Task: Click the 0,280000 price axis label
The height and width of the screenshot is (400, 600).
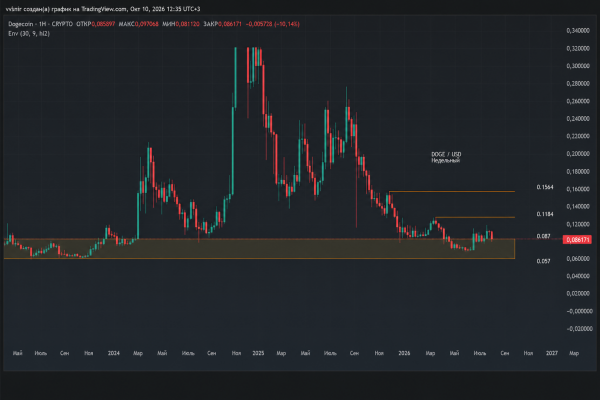Action: [x=578, y=83]
